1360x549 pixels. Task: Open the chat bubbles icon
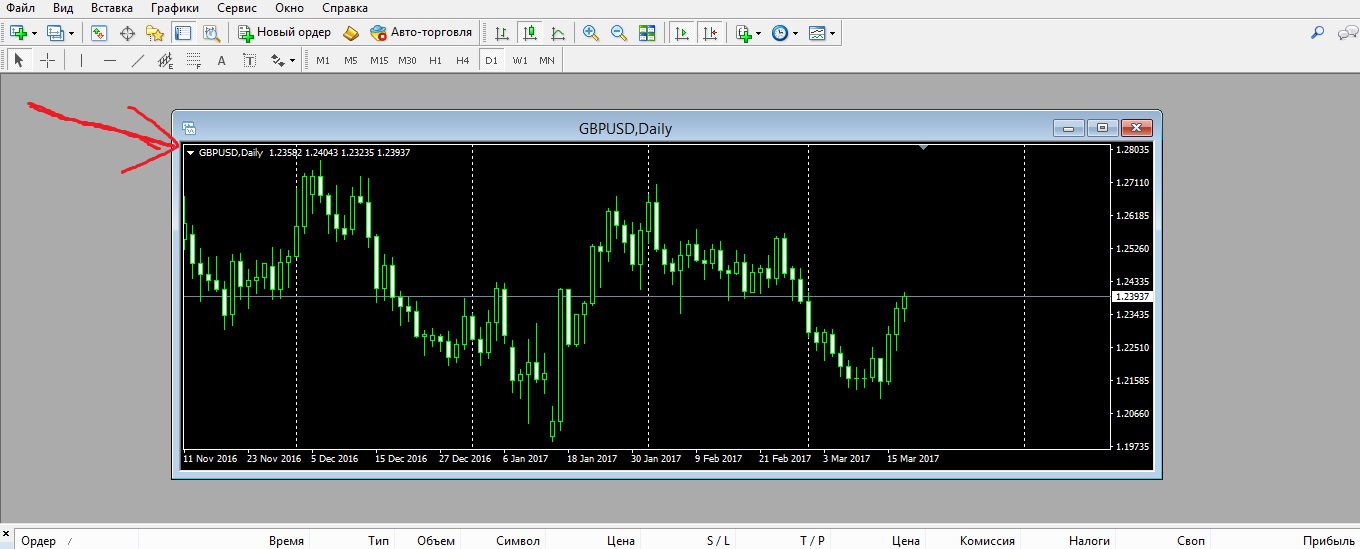click(1346, 32)
